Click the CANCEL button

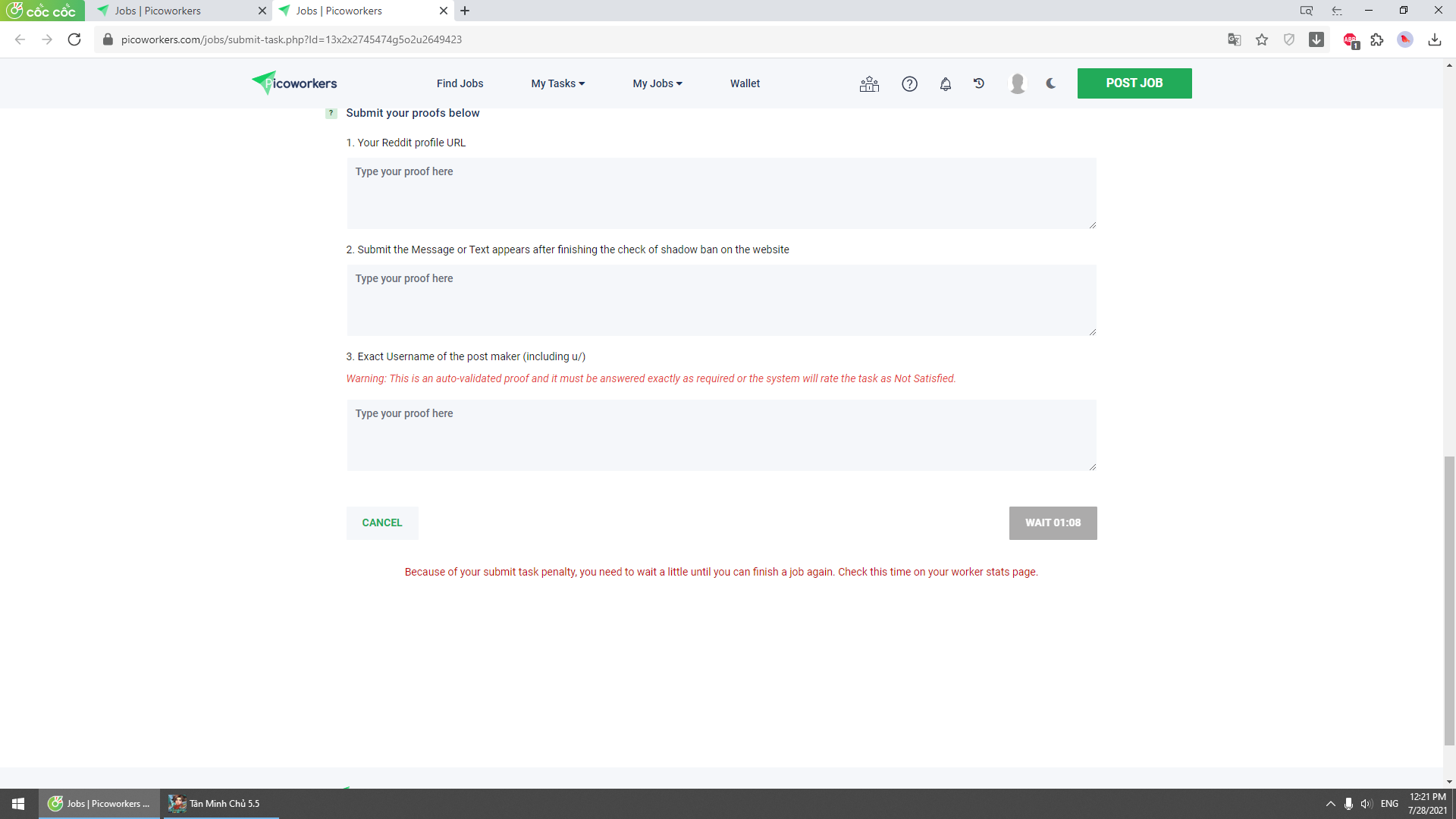coord(382,522)
